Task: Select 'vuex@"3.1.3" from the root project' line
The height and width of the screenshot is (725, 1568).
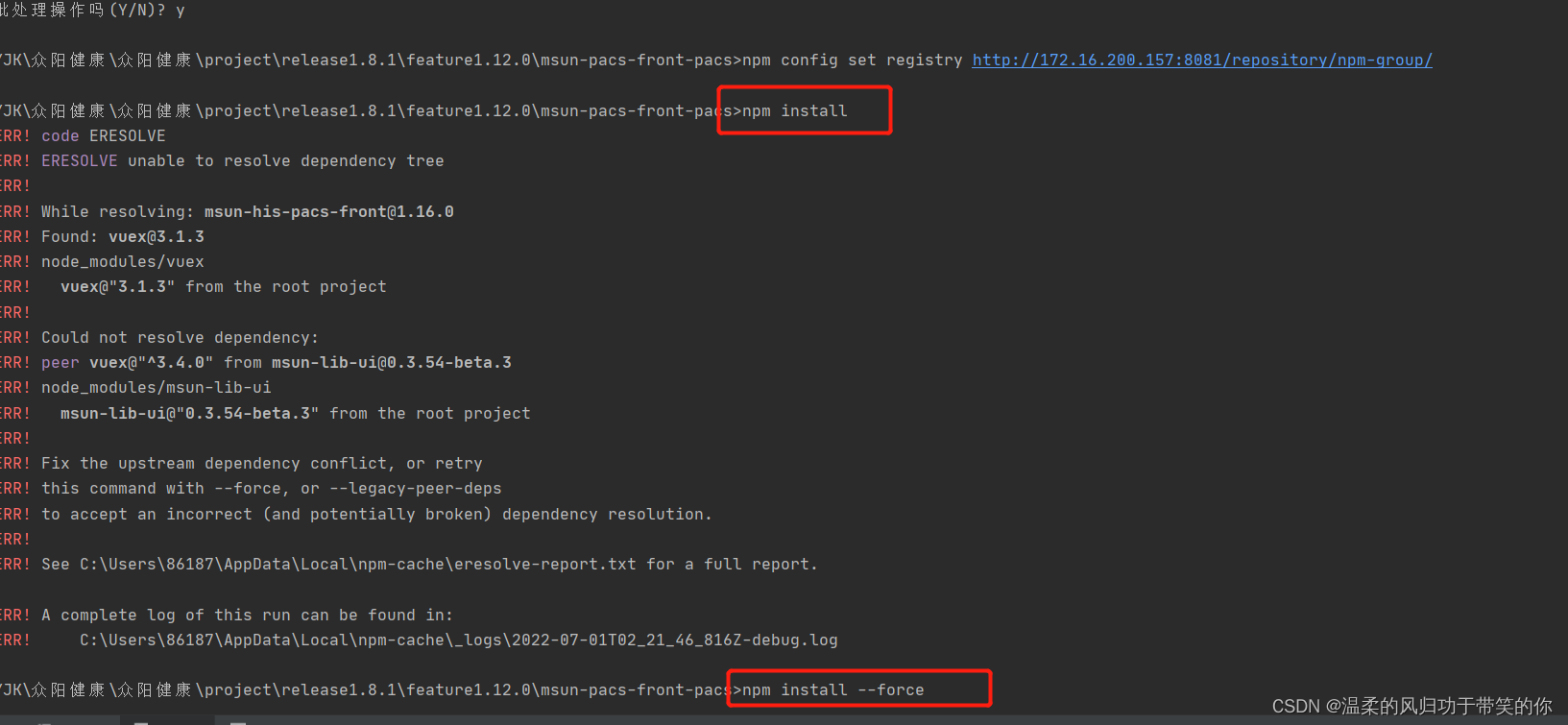Action: (x=224, y=286)
